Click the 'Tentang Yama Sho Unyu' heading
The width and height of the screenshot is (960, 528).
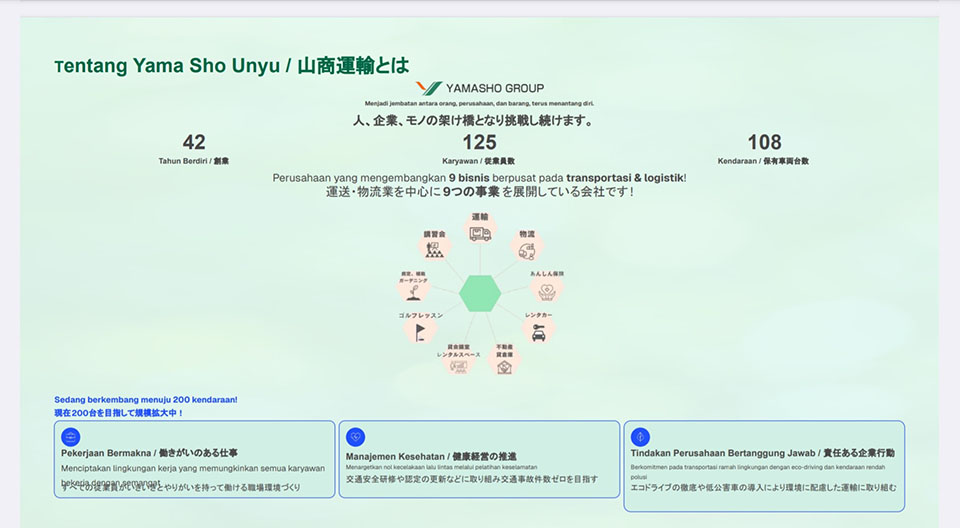click(232, 66)
